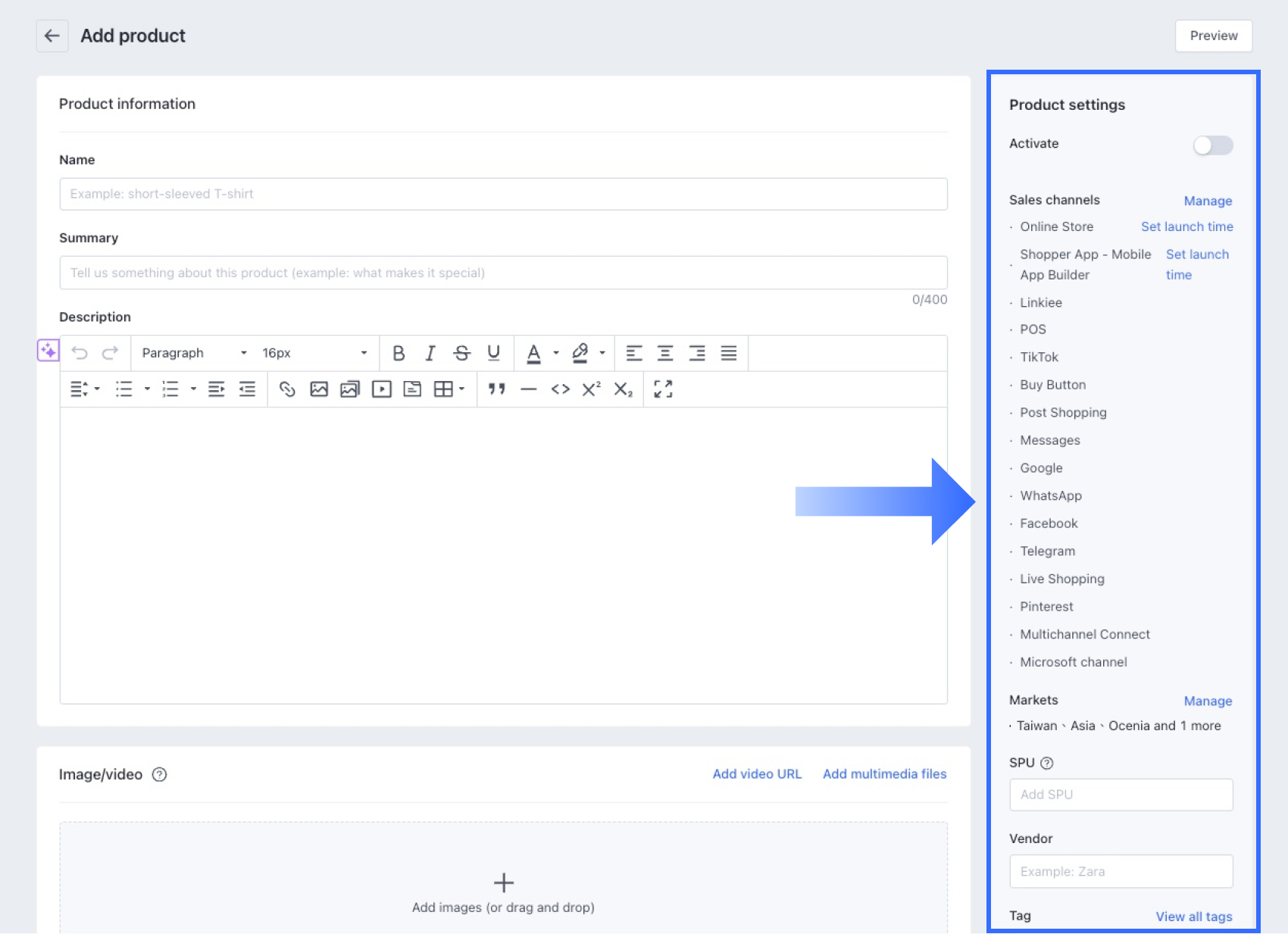Image resolution: width=1288 pixels, height=934 pixels.
Task: Add a blockquote to the description
Action: click(x=496, y=389)
